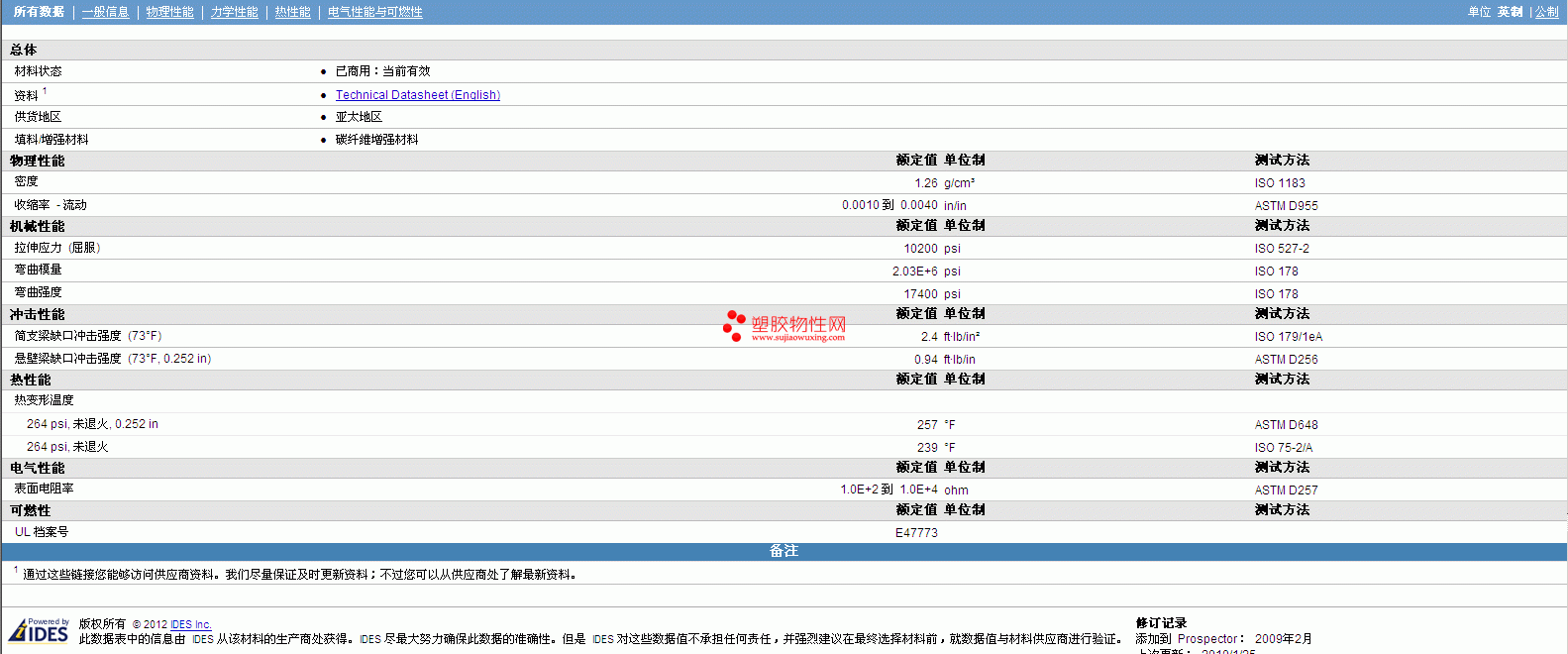Screen dimensions: 1568x654
Task: Click the IDES logo in the footer
Action: point(39,631)
